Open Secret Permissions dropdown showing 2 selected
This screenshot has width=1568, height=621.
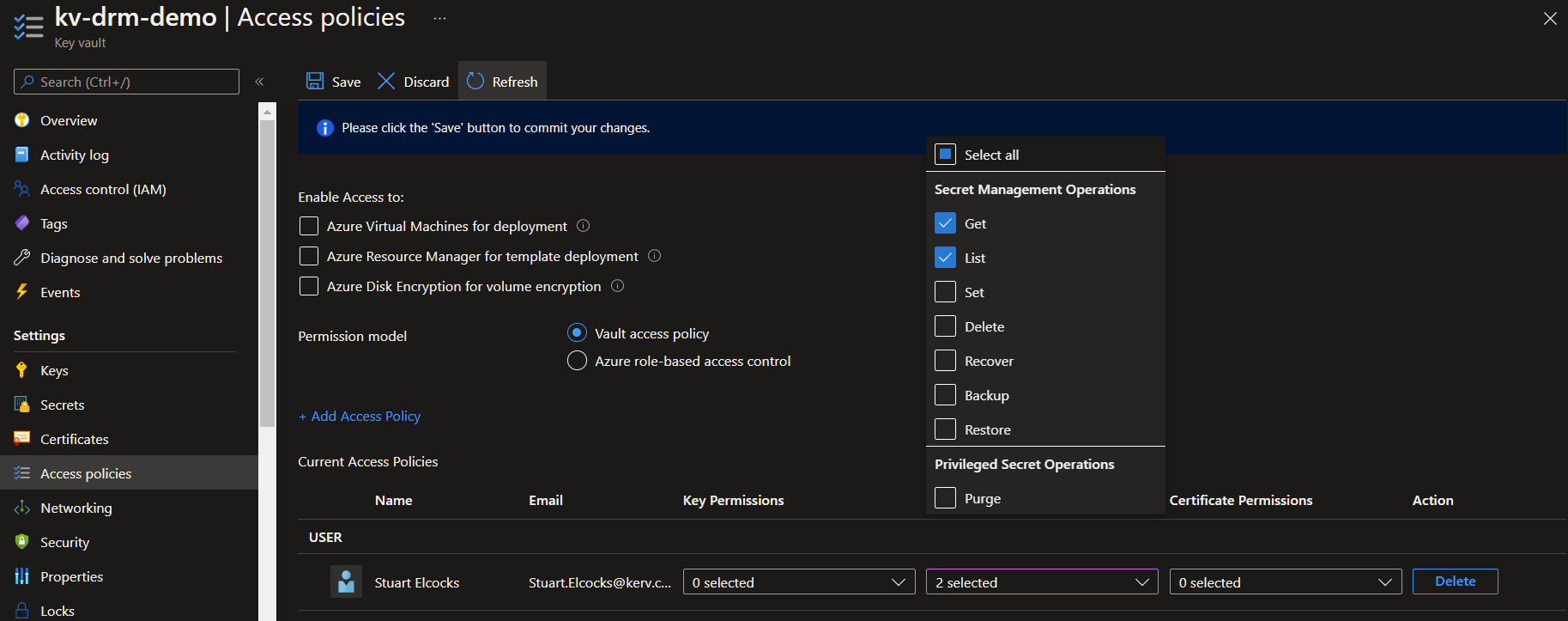(1042, 581)
